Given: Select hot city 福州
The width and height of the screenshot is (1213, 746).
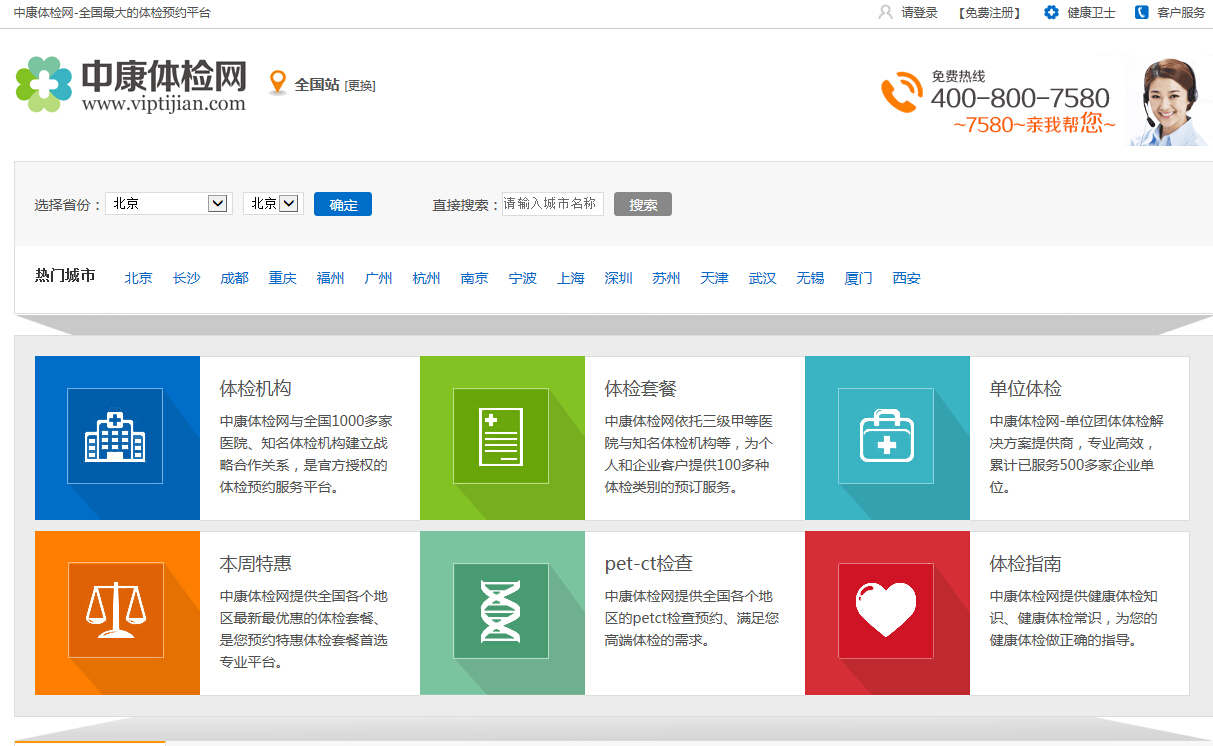Looking at the screenshot, I should [330, 278].
